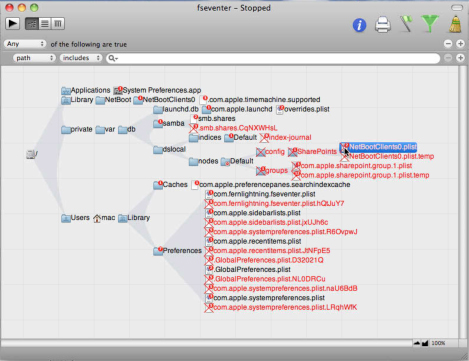Select the deleted config folder
Screen dimensions: 469x361
(270, 152)
